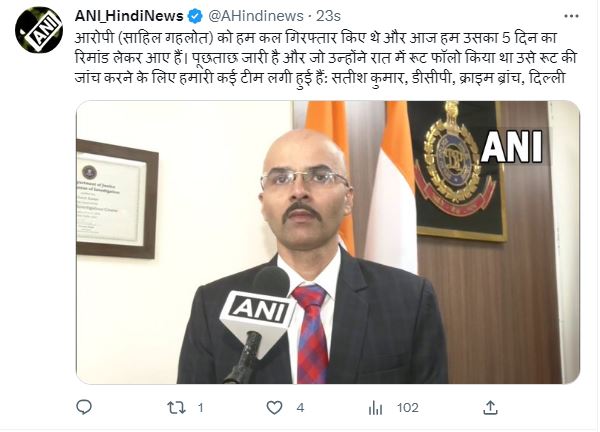Image resolution: width=600 pixels, height=432 pixels.
Task: Open the three-dot more options menu
Action: 571,16
